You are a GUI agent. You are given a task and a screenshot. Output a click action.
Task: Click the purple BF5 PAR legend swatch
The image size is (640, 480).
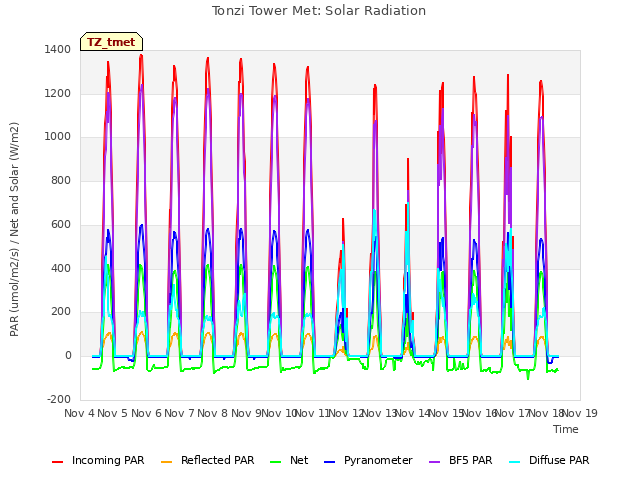coord(435,462)
